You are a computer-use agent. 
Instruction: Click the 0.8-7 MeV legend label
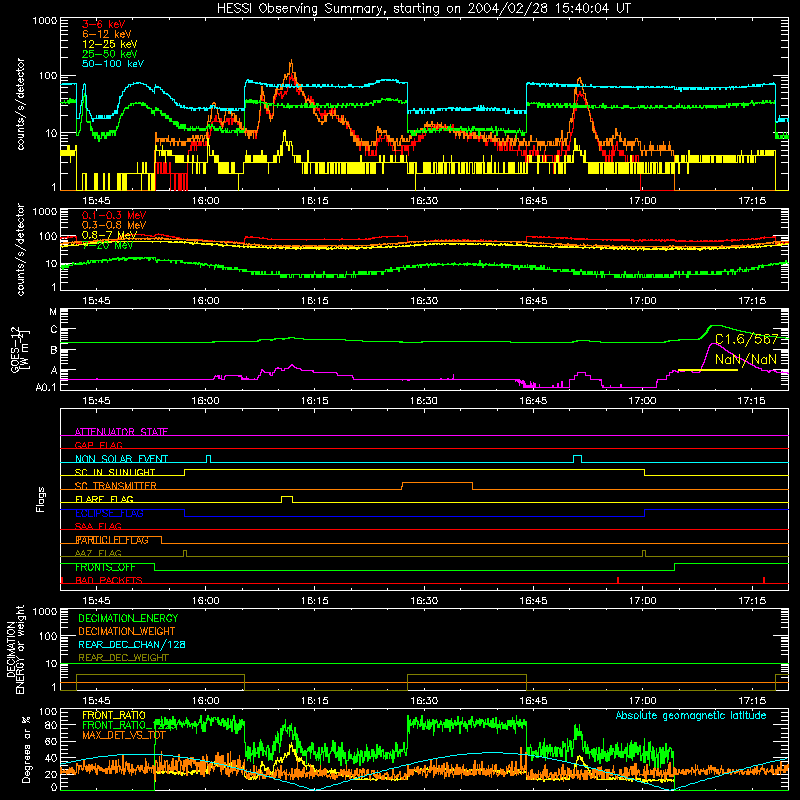[109, 235]
